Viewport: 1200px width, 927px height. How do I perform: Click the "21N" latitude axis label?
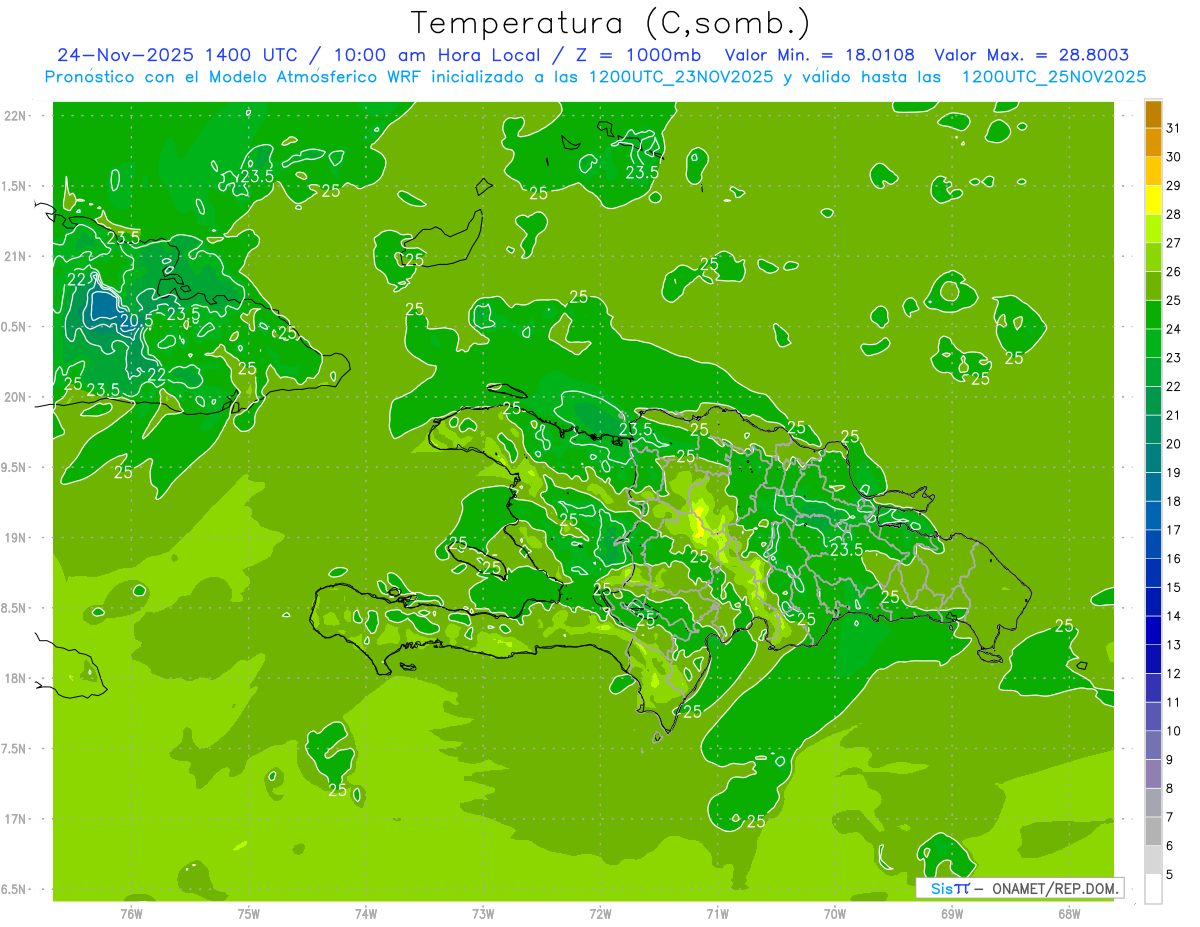click(16, 256)
